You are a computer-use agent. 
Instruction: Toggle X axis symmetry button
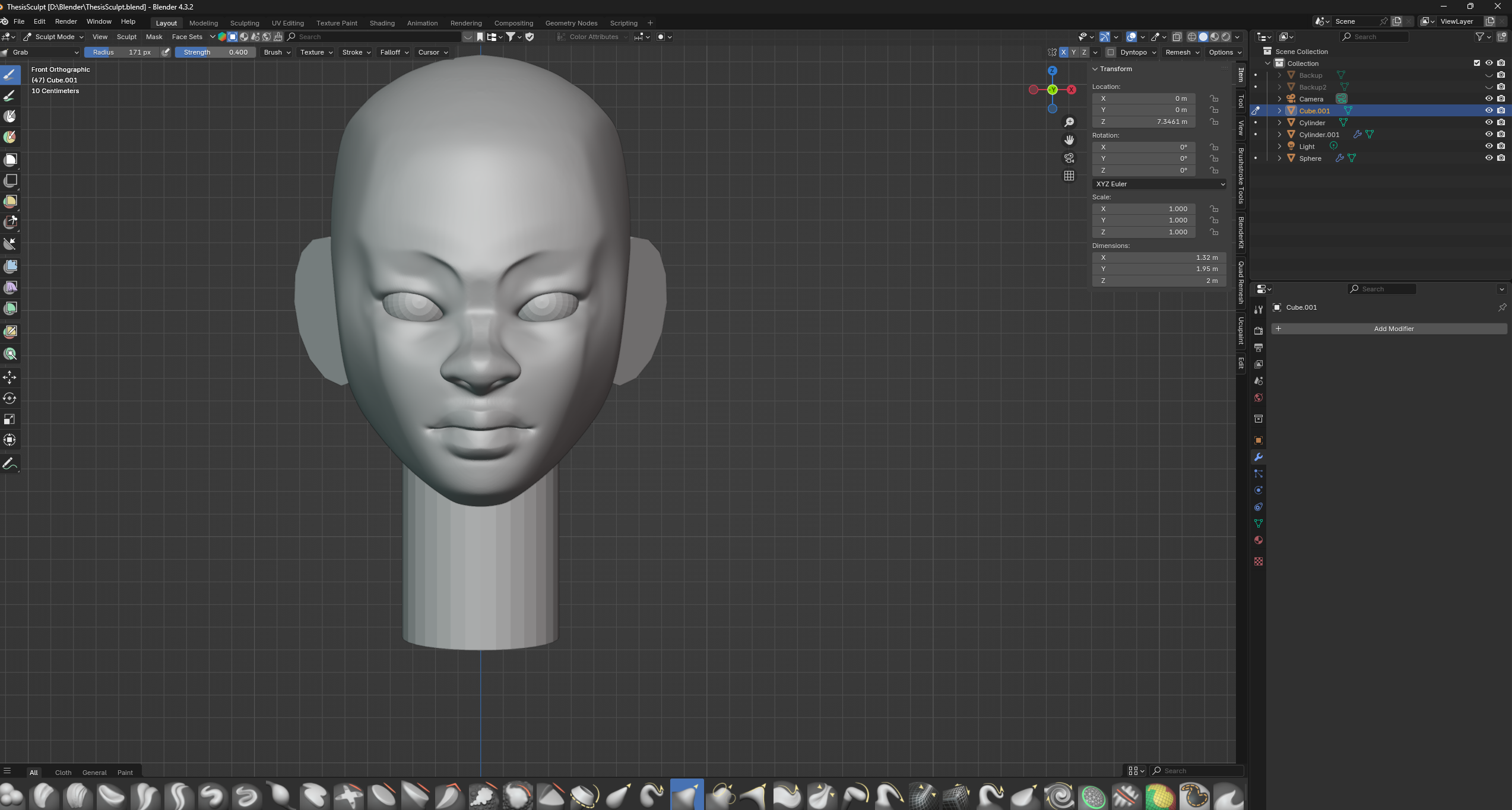pos(1063,52)
